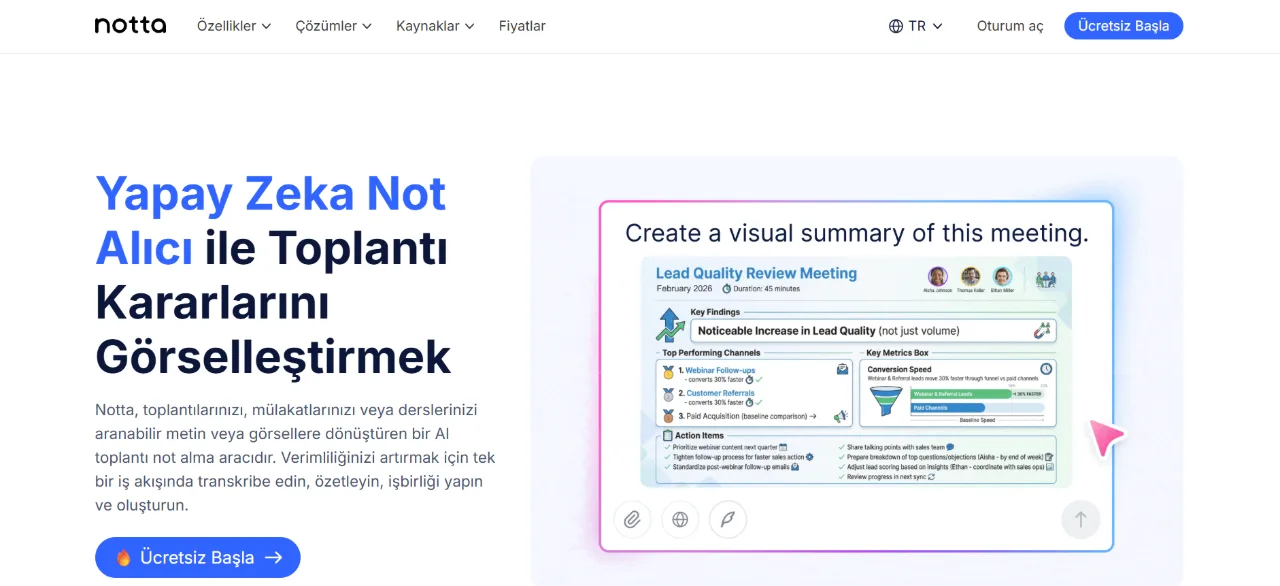Image resolution: width=1280 pixels, height=586 pixels.
Task: Click the Webinar Follow-ups link text
Action: [720, 370]
